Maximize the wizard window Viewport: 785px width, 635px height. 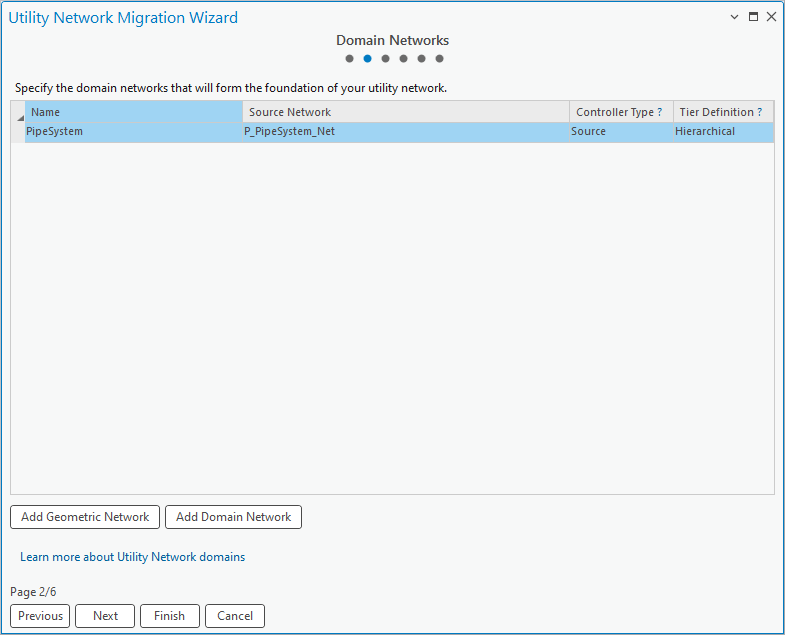pos(753,17)
